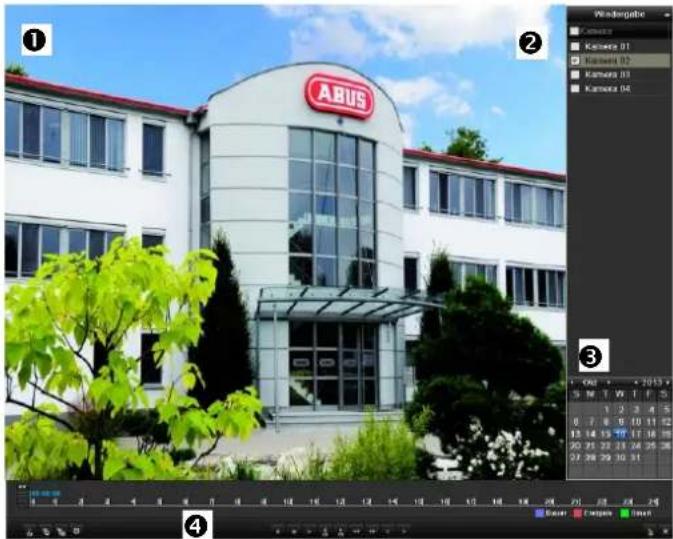
Task: Click the blue Dauer legend swatch
Action: pyautogui.click(x=539, y=513)
